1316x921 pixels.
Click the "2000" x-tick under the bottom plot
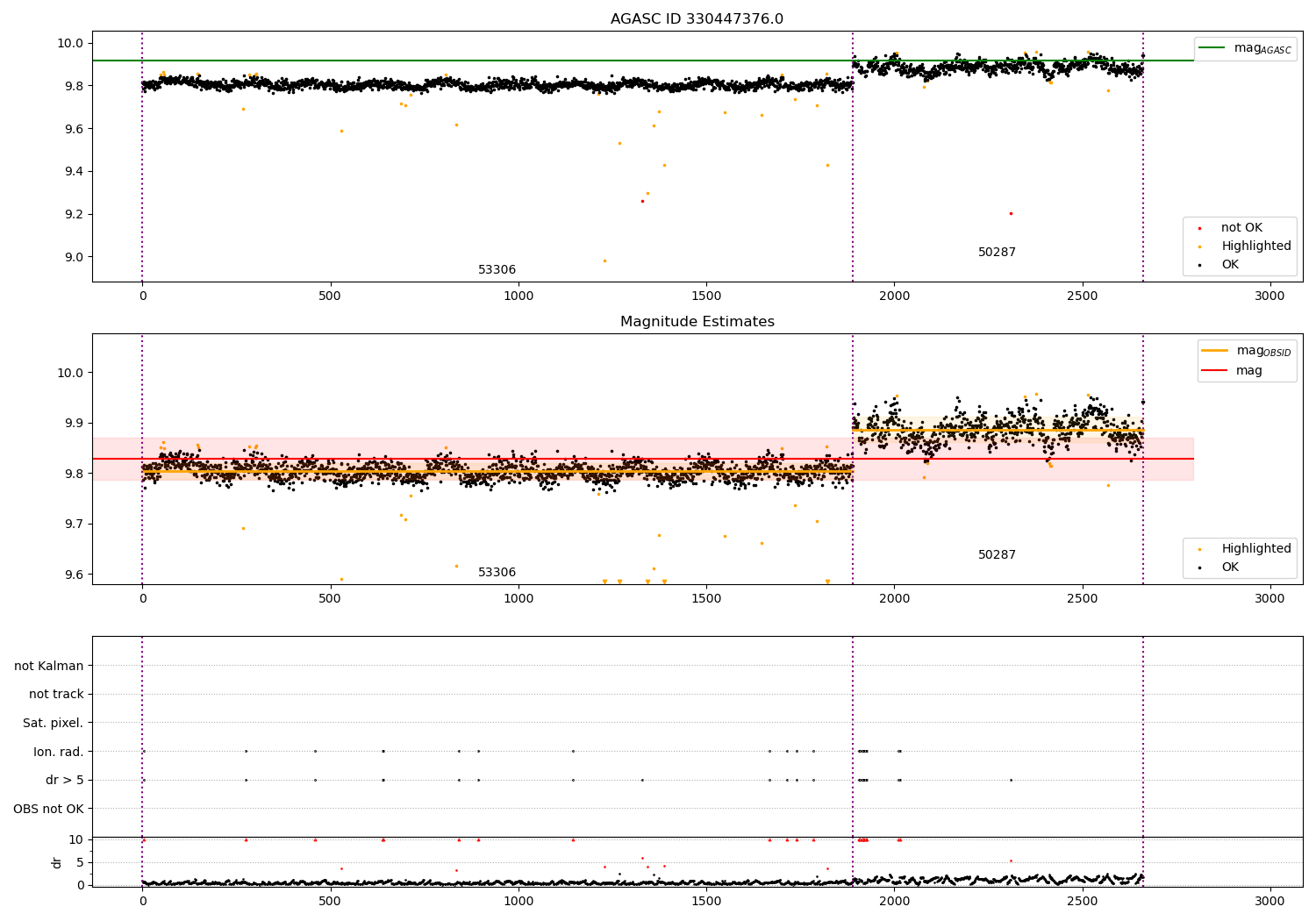[x=894, y=902]
